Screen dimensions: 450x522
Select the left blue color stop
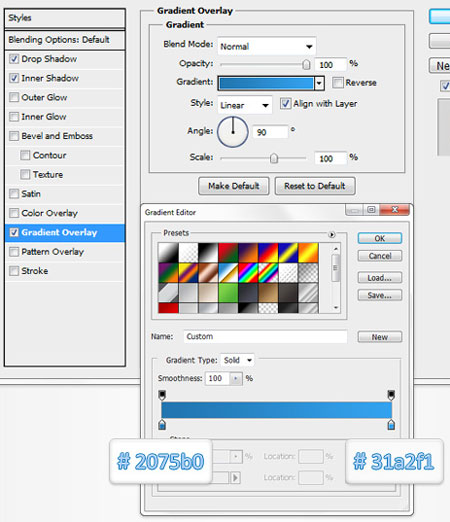tap(162, 425)
